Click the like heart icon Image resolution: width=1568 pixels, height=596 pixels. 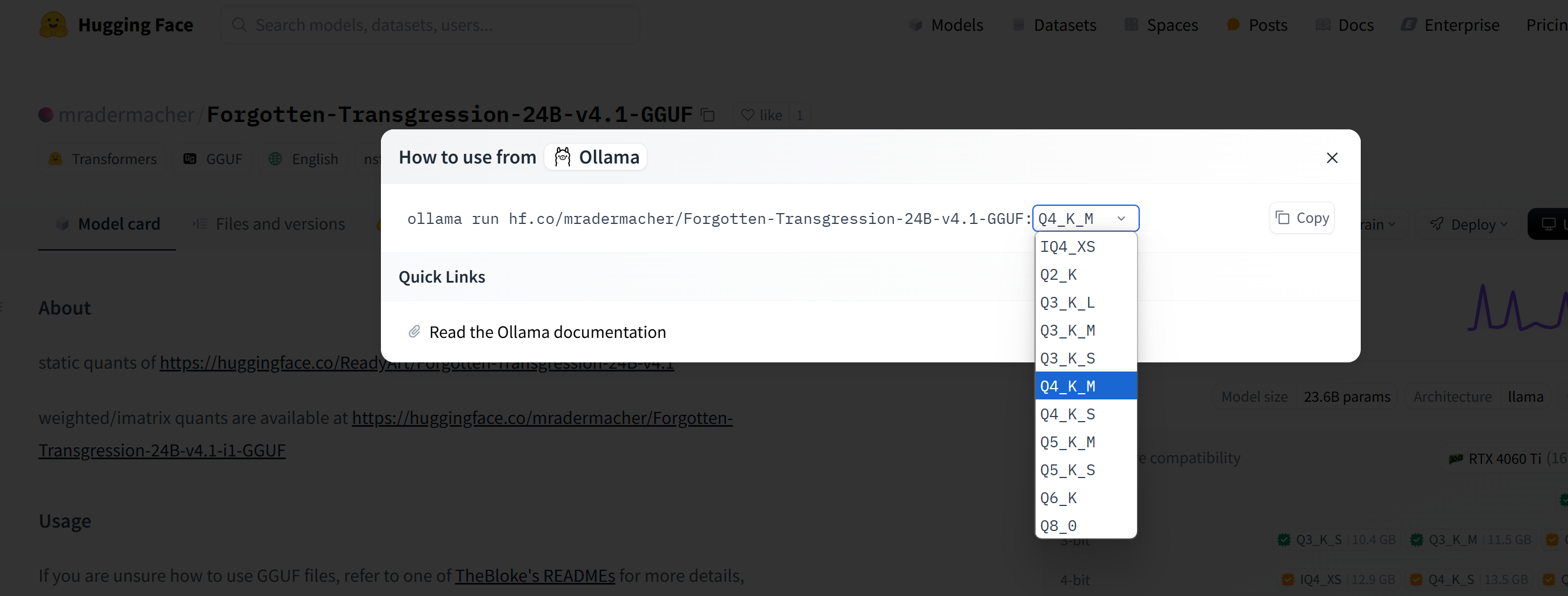pyautogui.click(x=748, y=115)
